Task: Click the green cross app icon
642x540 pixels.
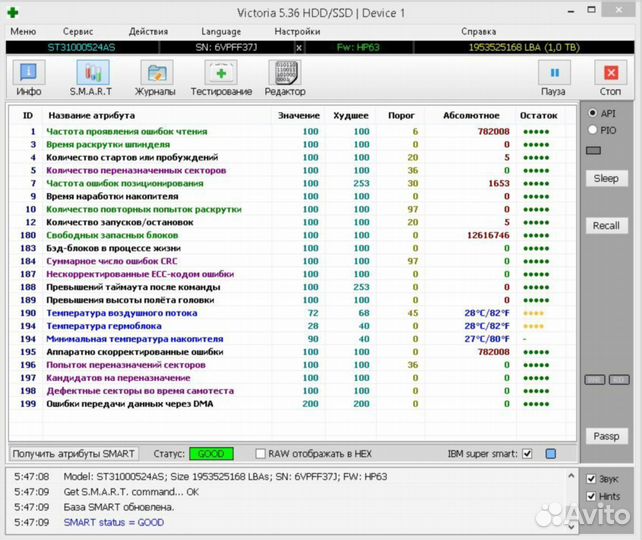Action: [x=13, y=12]
